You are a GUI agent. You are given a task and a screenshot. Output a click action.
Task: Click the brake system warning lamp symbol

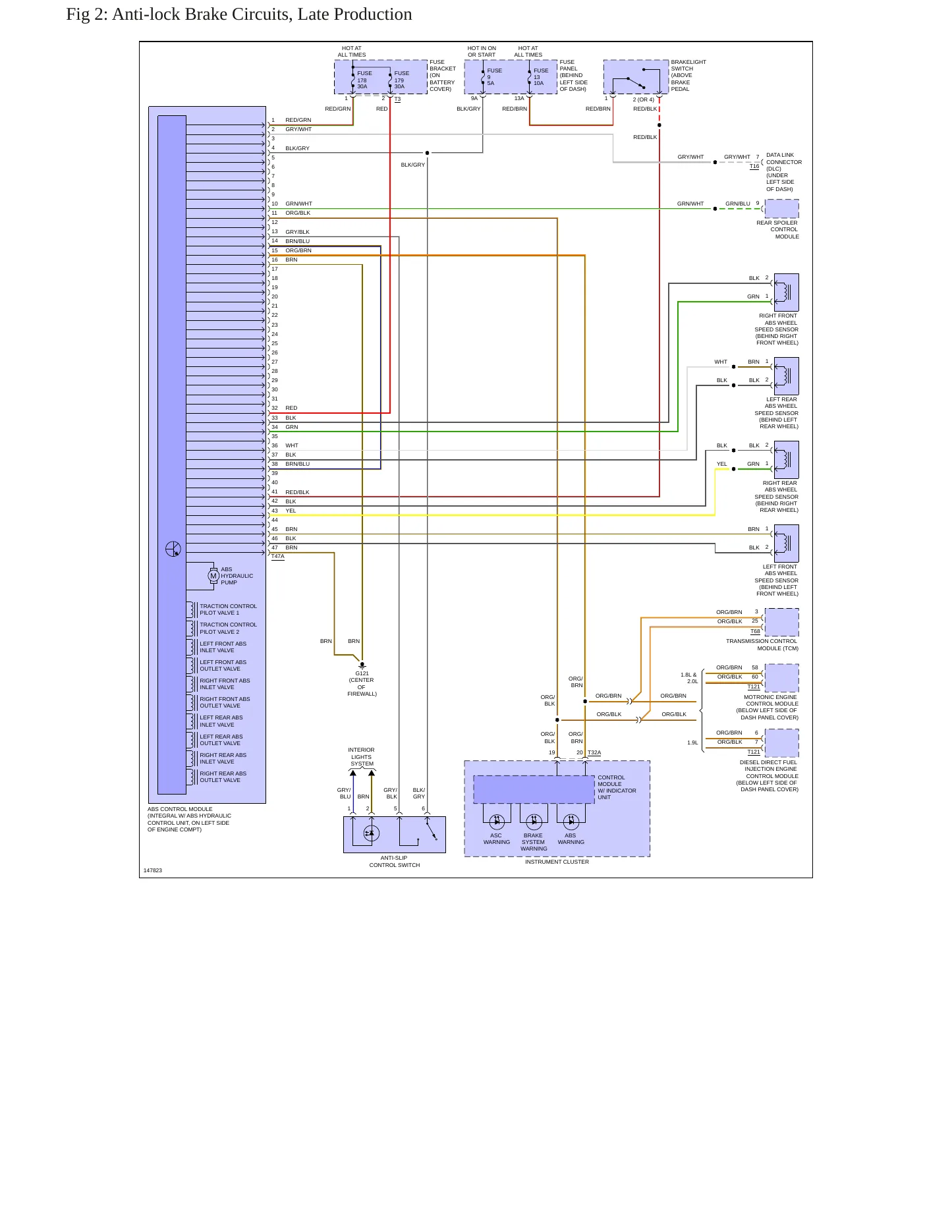[x=534, y=822]
